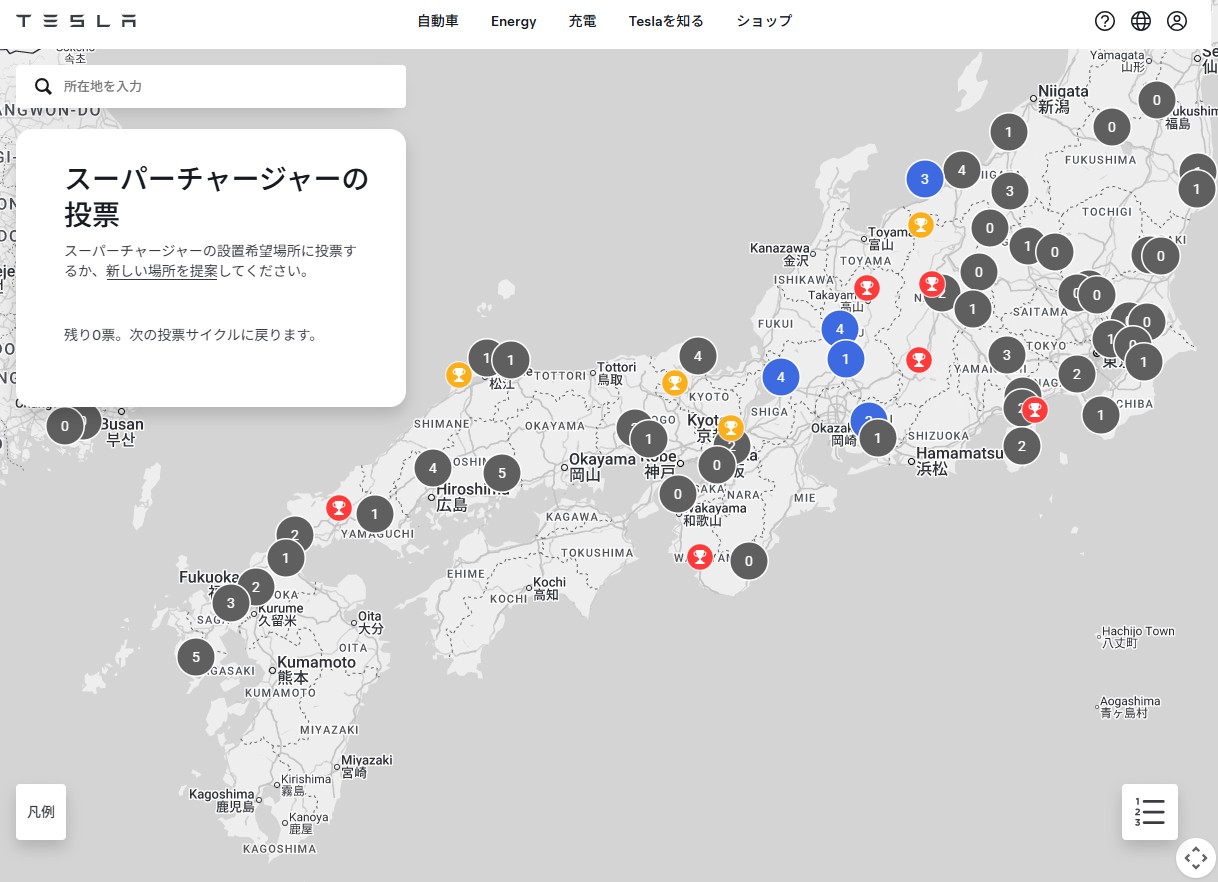Open the help question mark icon

click(1105, 21)
